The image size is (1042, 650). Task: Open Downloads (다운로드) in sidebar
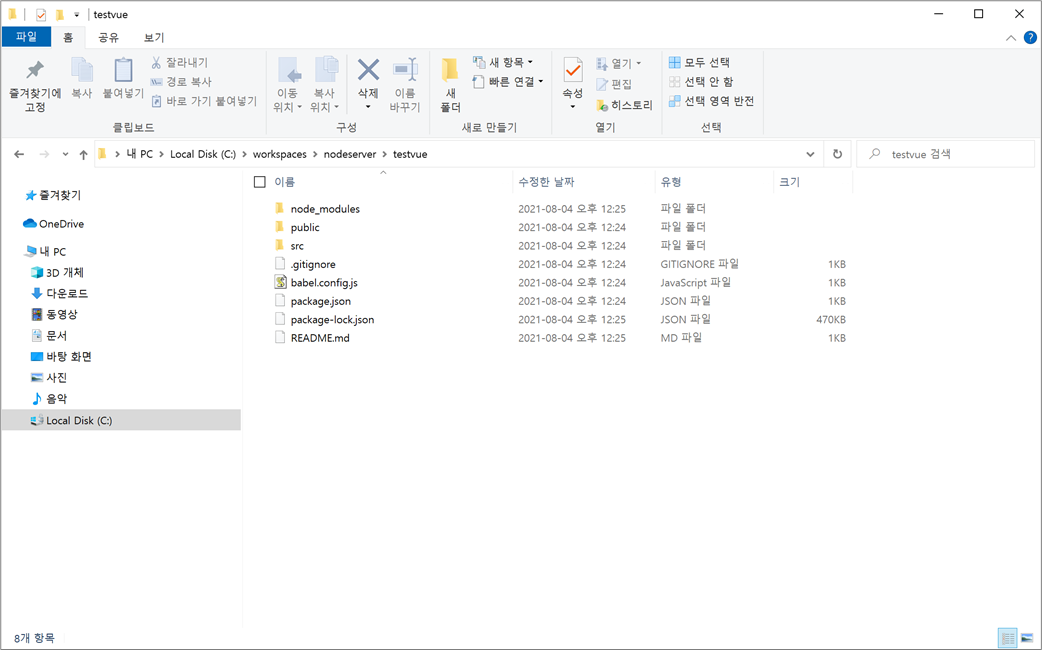coord(59,294)
